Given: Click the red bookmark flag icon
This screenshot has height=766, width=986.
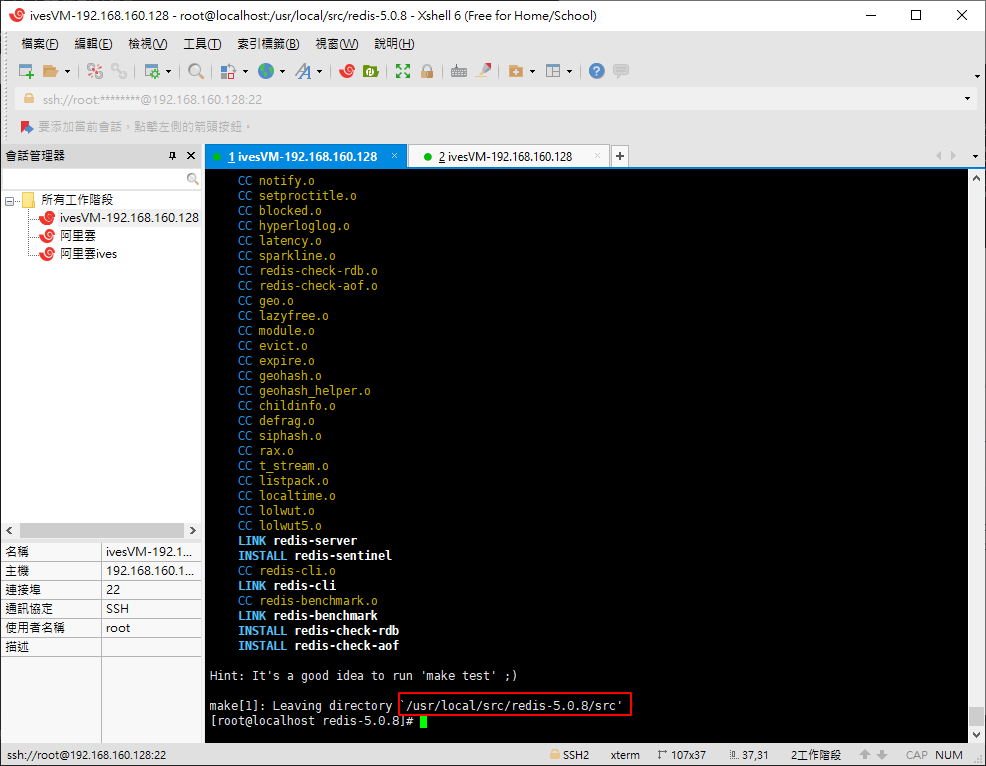Looking at the screenshot, I should click(x=26, y=127).
